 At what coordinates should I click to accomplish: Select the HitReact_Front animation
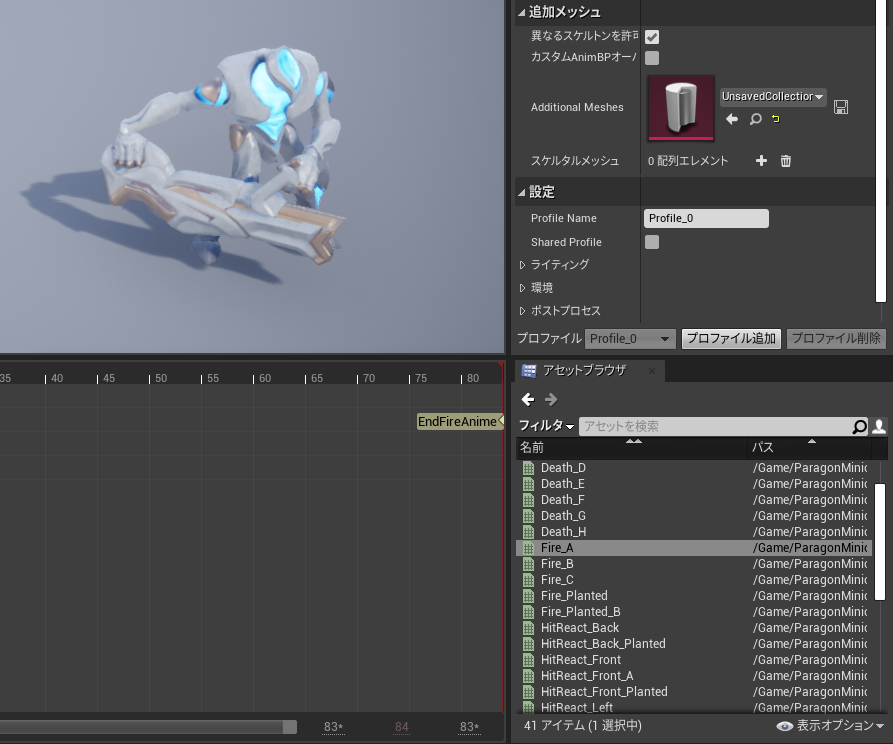click(694, 660)
